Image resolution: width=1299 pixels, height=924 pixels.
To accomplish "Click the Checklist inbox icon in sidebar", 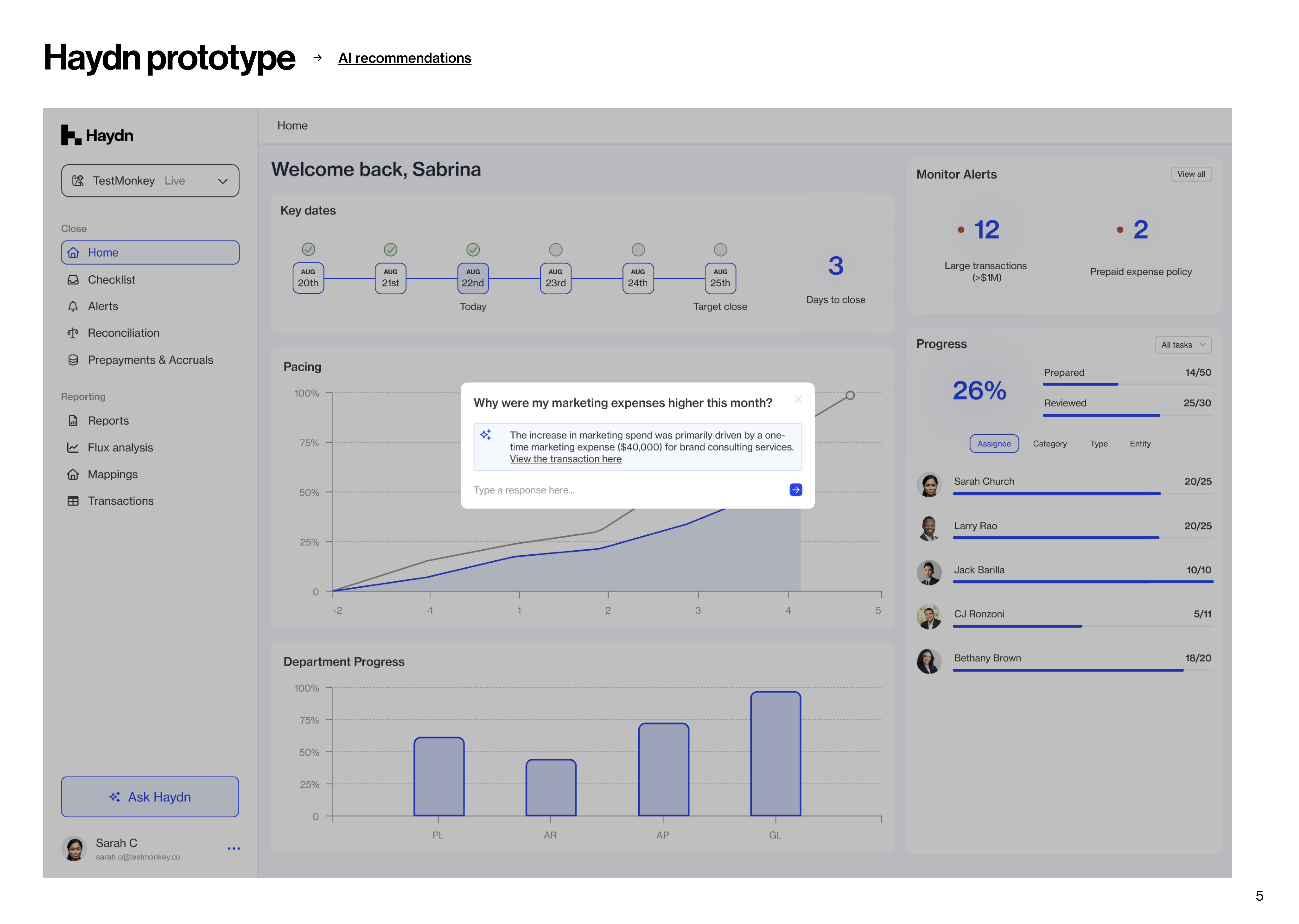I will [73, 279].
